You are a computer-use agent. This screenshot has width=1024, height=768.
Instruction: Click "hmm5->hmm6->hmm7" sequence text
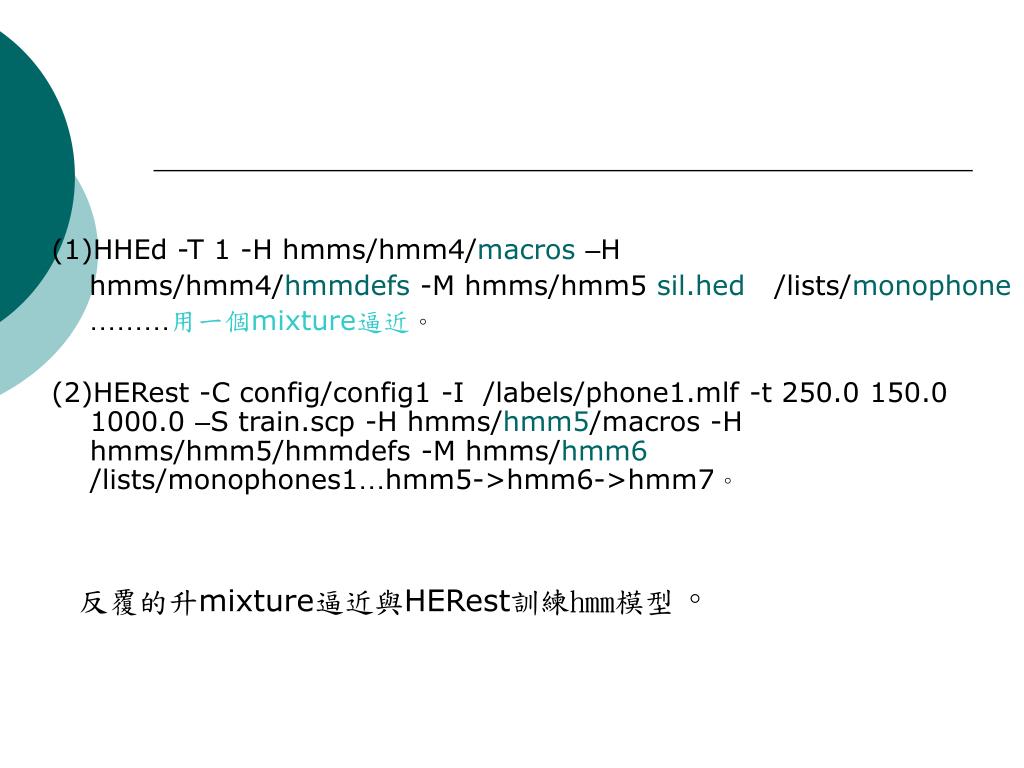click(550, 480)
